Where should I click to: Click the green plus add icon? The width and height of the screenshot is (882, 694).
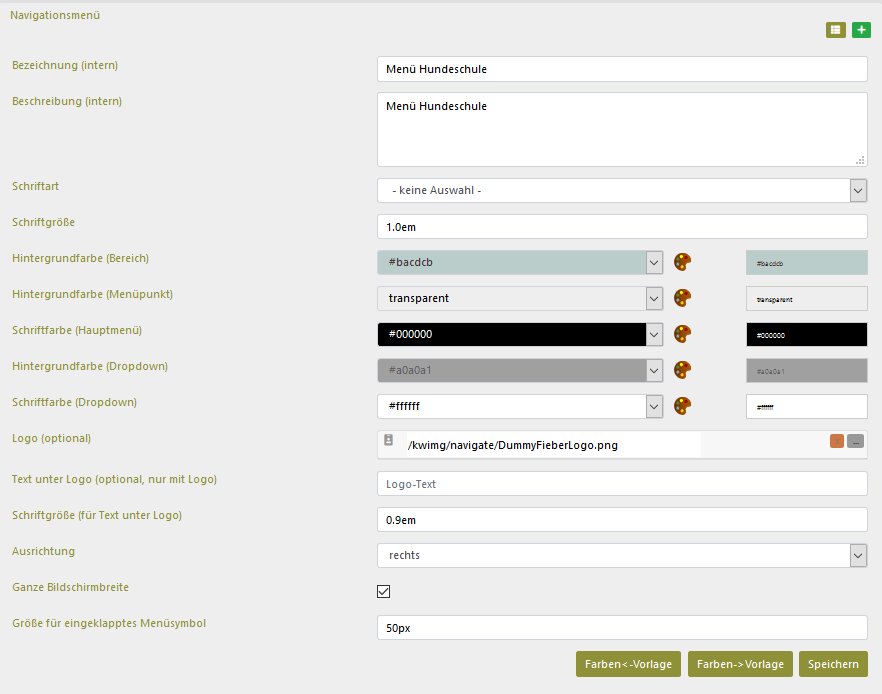tap(860, 31)
